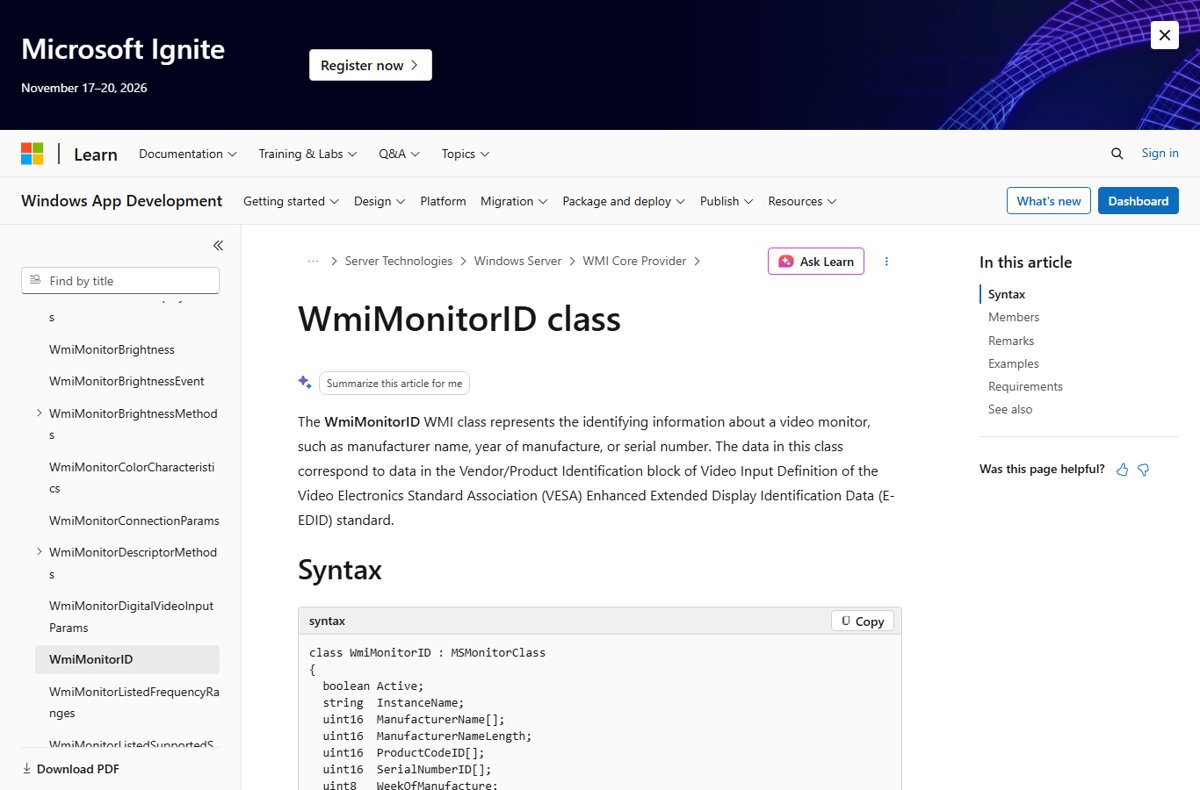
Task: Expand the WmiMonitorBrightnessMethods tree node
Action: click(39, 413)
